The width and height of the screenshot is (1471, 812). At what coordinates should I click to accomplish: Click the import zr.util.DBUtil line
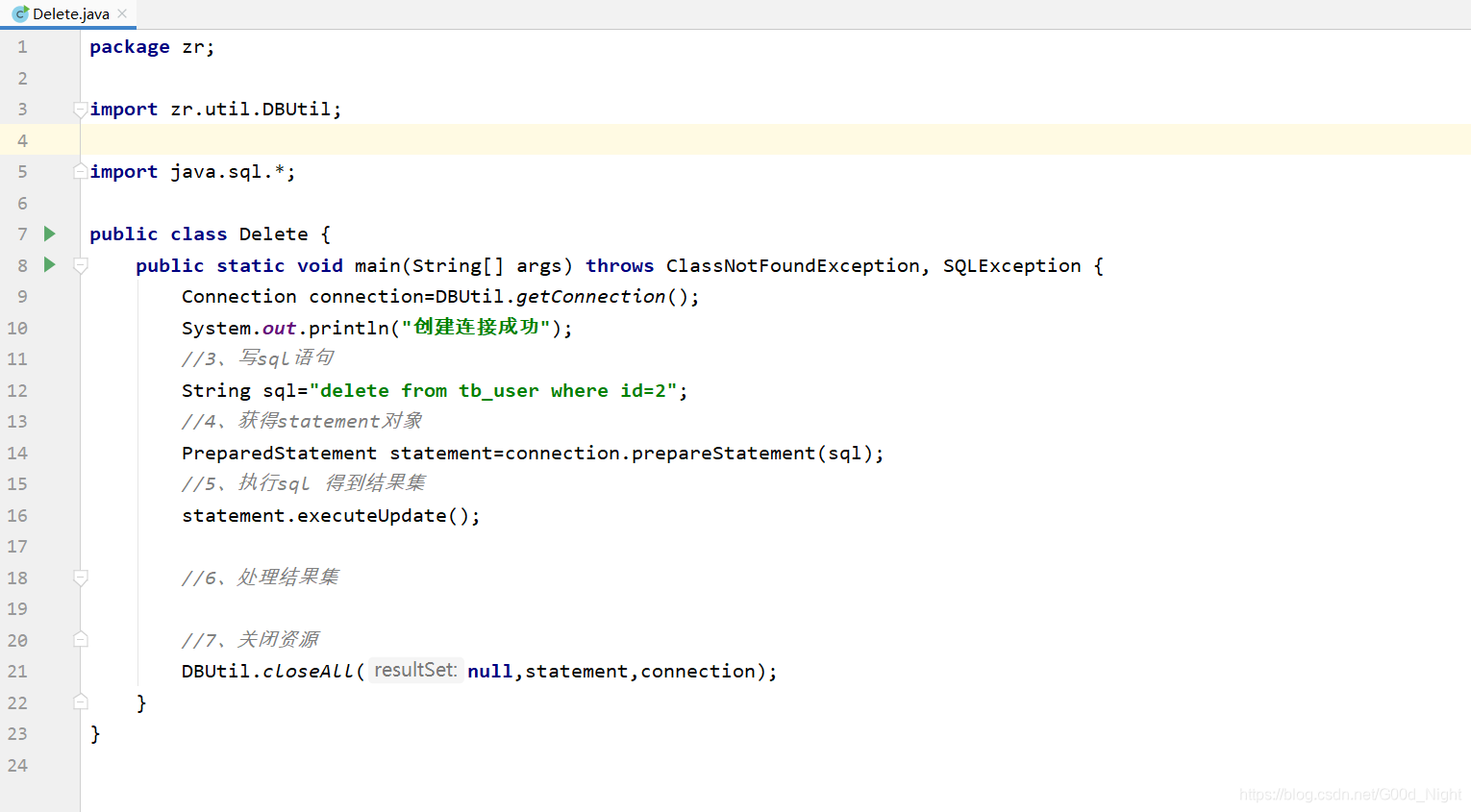click(215, 110)
